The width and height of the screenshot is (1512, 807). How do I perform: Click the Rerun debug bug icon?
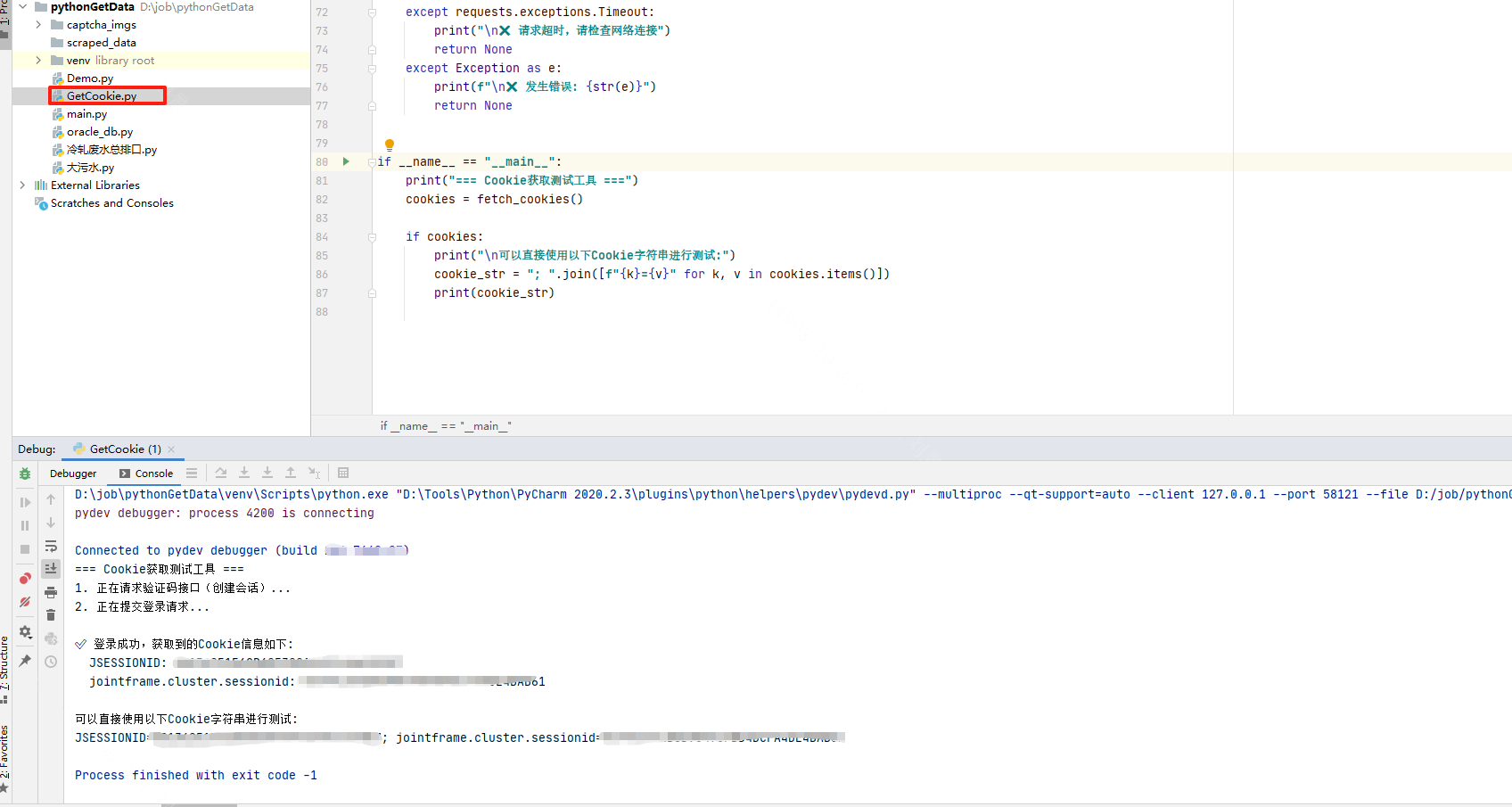[x=25, y=473]
